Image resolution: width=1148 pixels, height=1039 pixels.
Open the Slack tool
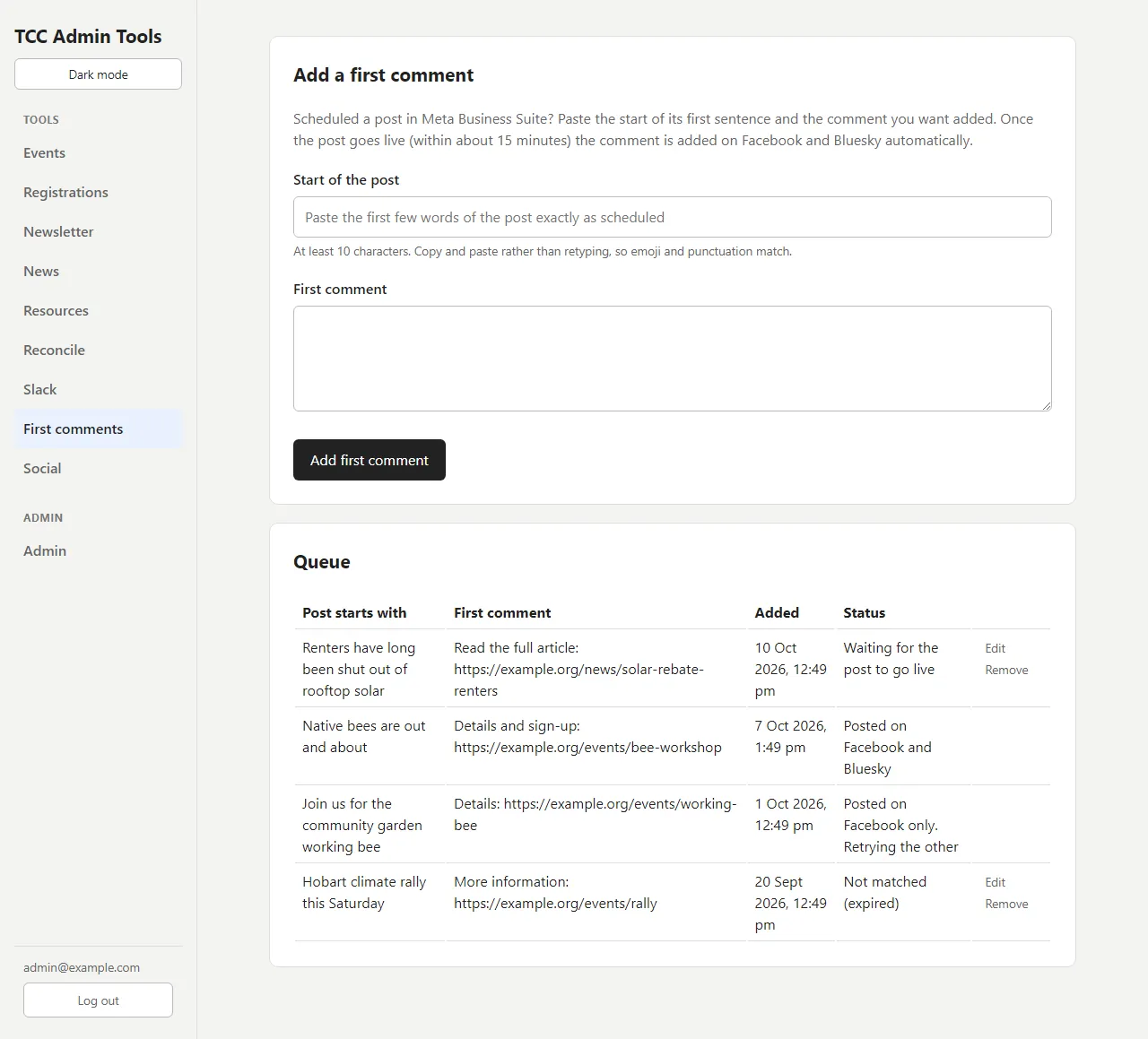pos(98,390)
